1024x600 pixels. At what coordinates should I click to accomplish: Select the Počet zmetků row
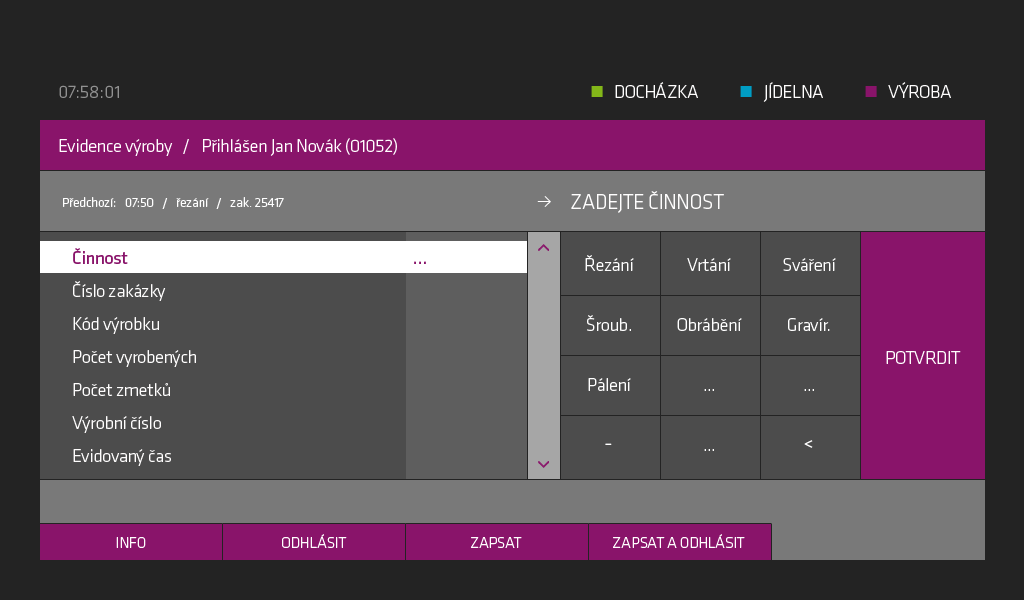[x=283, y=390]
